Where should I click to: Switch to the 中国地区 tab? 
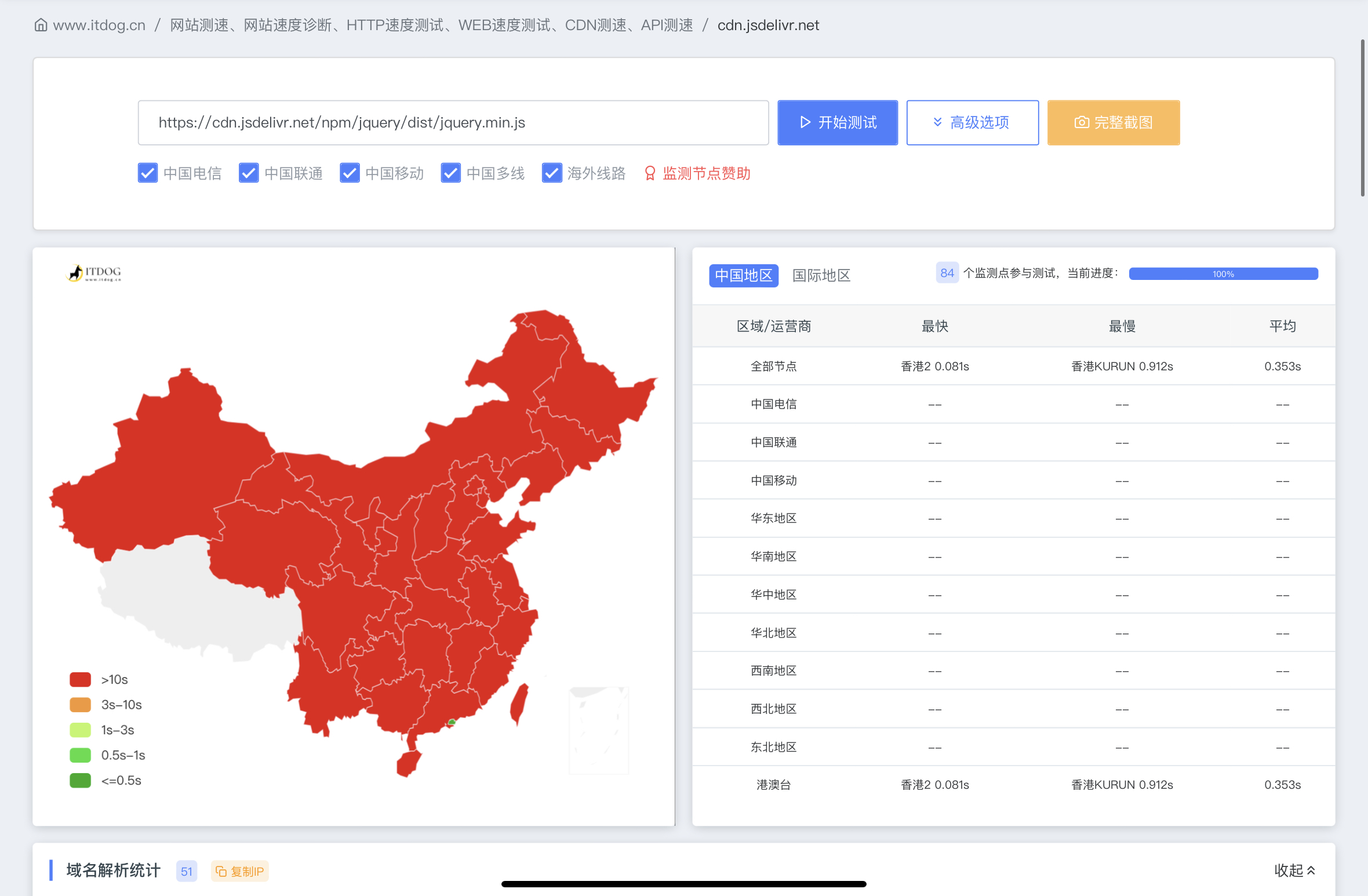pos(743,275)
